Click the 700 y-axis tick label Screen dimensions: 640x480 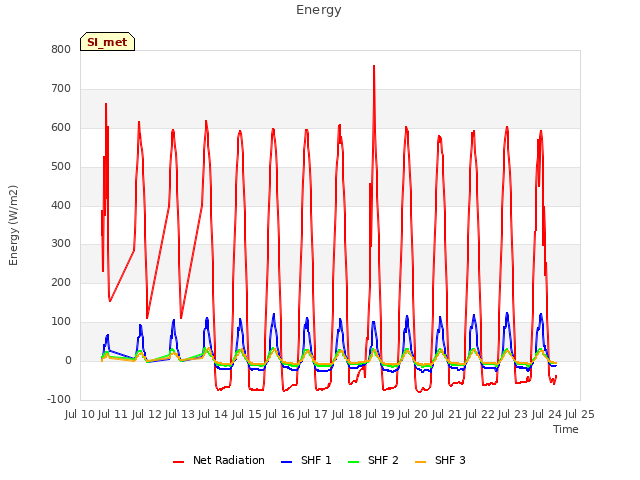[x=61, y=89]
